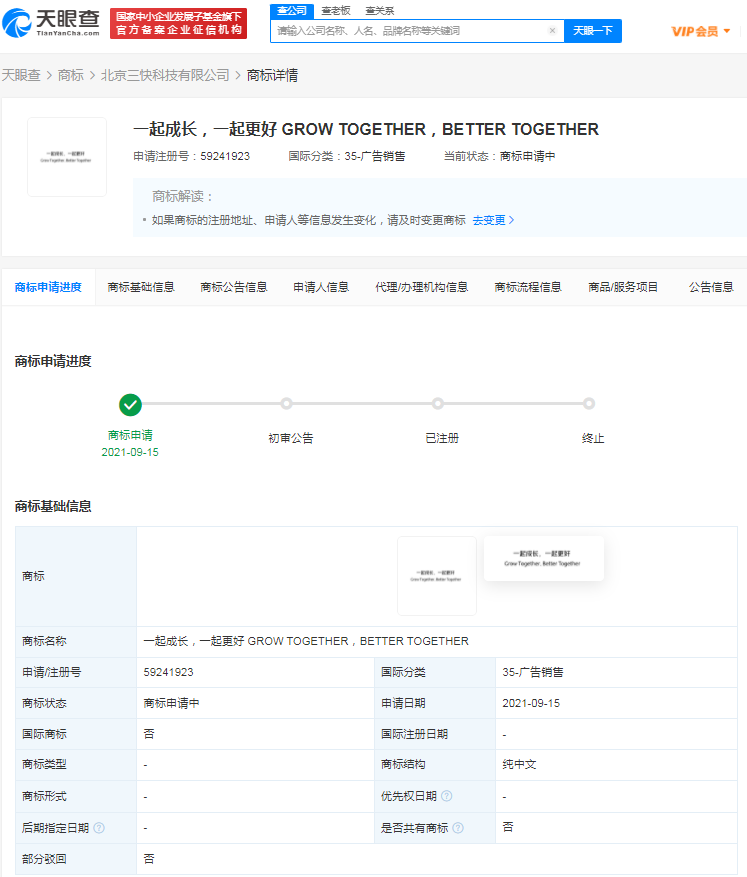Switch to 商标公告信息 tab
The image size is (747, 877).
point(234,287)
